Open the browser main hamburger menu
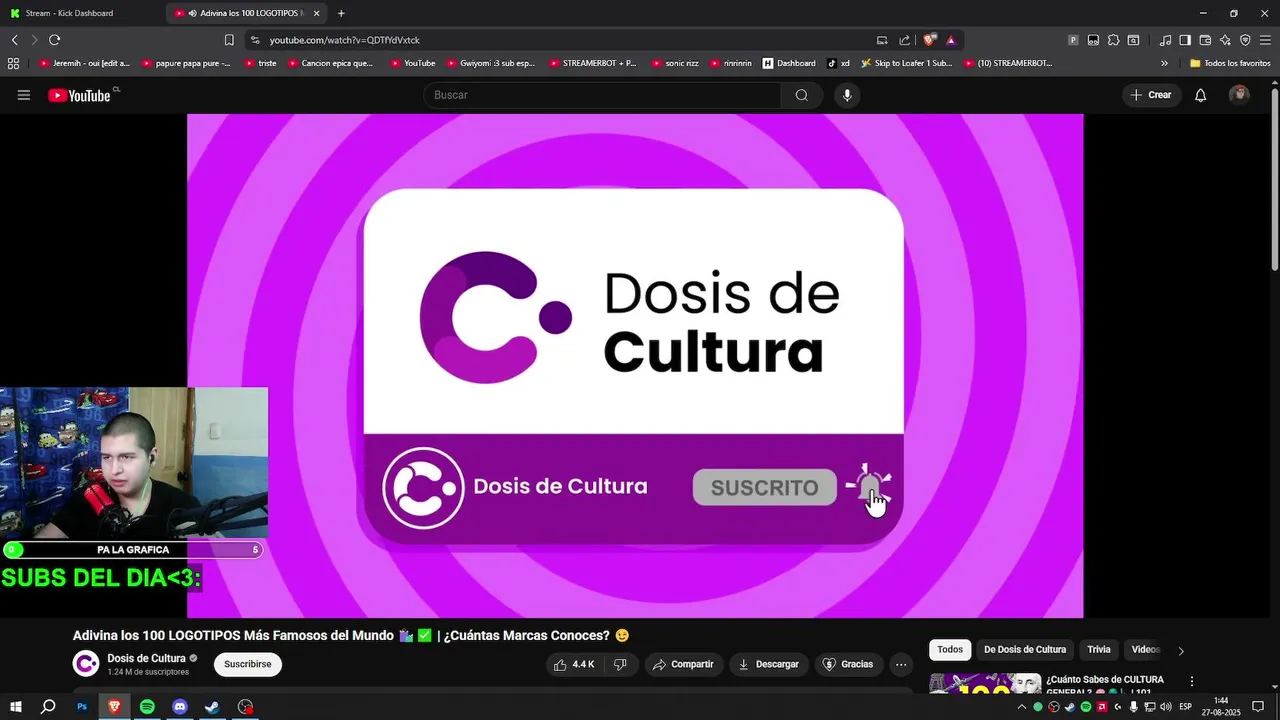 pyautogui.click(x=1265, y=40)
